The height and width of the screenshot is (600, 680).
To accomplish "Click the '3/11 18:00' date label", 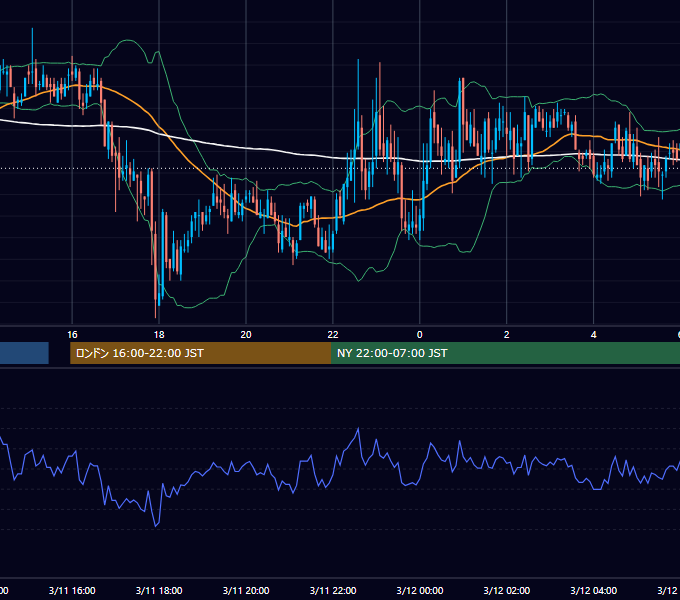I will click(159, 590).
